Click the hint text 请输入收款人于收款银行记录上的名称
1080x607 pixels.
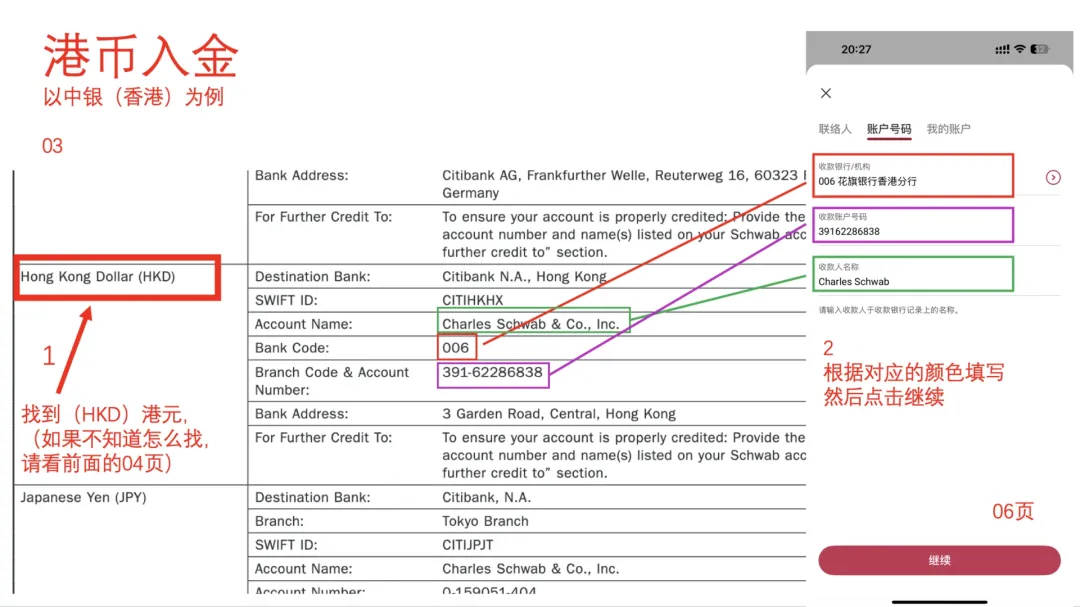(x=889, y=310)
